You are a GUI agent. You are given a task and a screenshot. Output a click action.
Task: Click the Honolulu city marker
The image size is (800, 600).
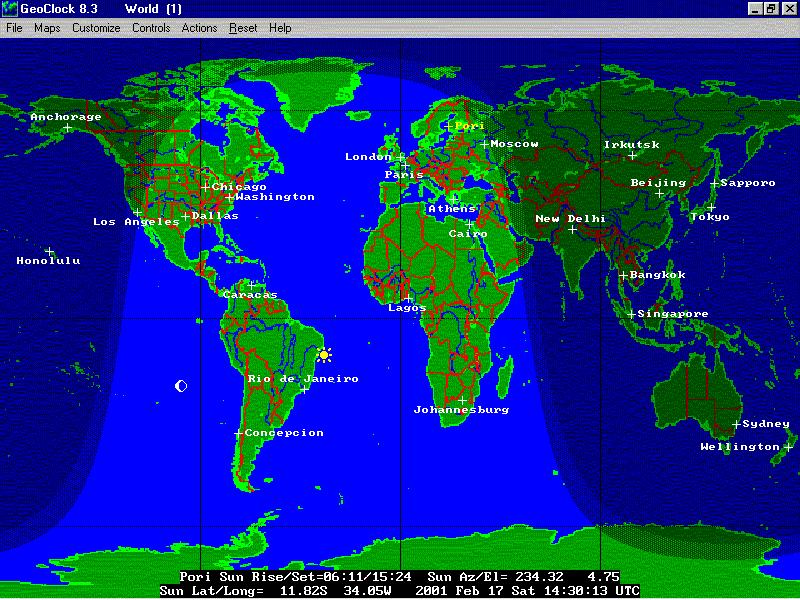[x=49, y=251]
